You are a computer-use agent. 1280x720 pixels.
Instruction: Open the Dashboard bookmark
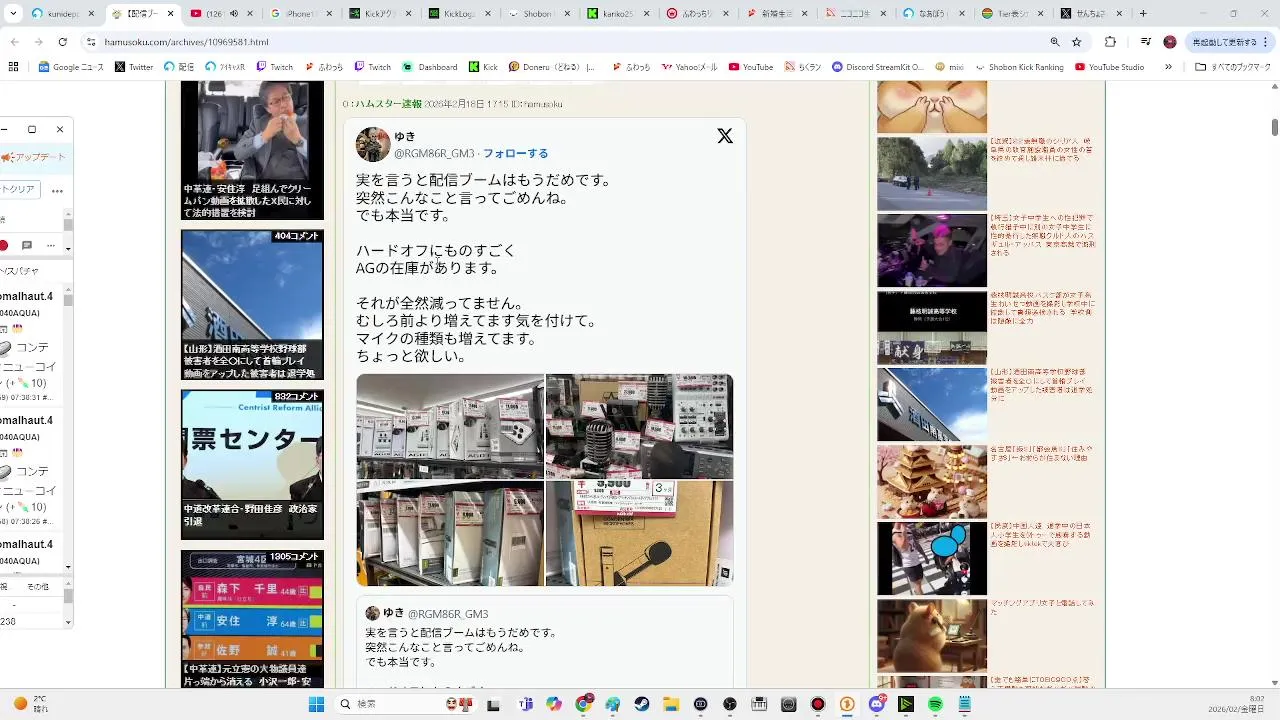430,67
